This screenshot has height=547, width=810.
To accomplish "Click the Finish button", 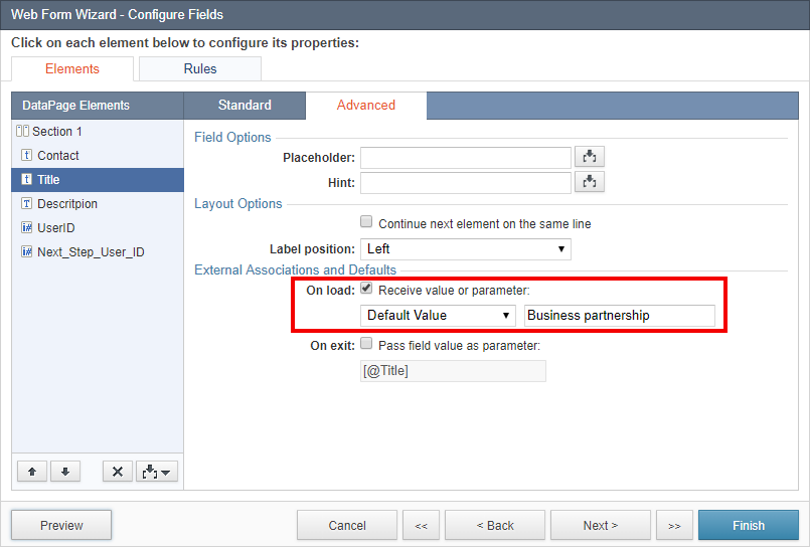I will coord(748,525).
